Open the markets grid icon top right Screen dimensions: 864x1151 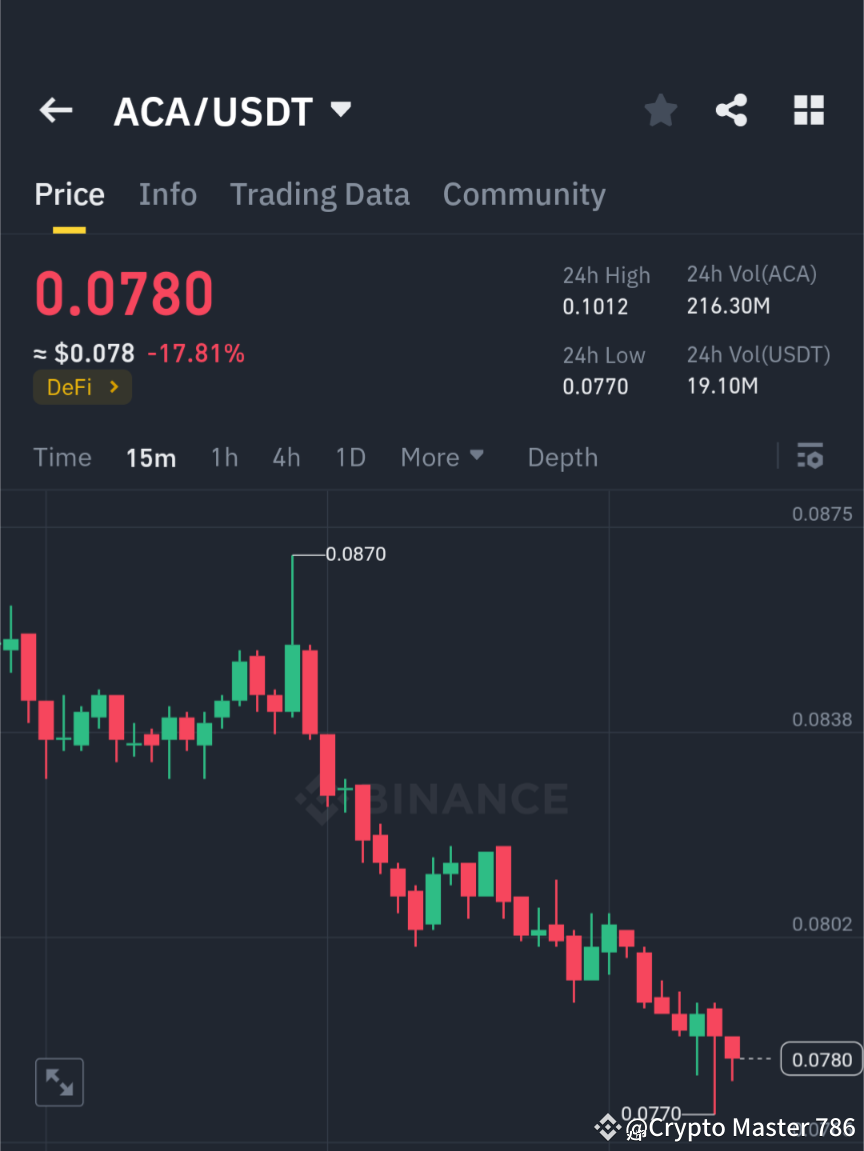(808, 110)
